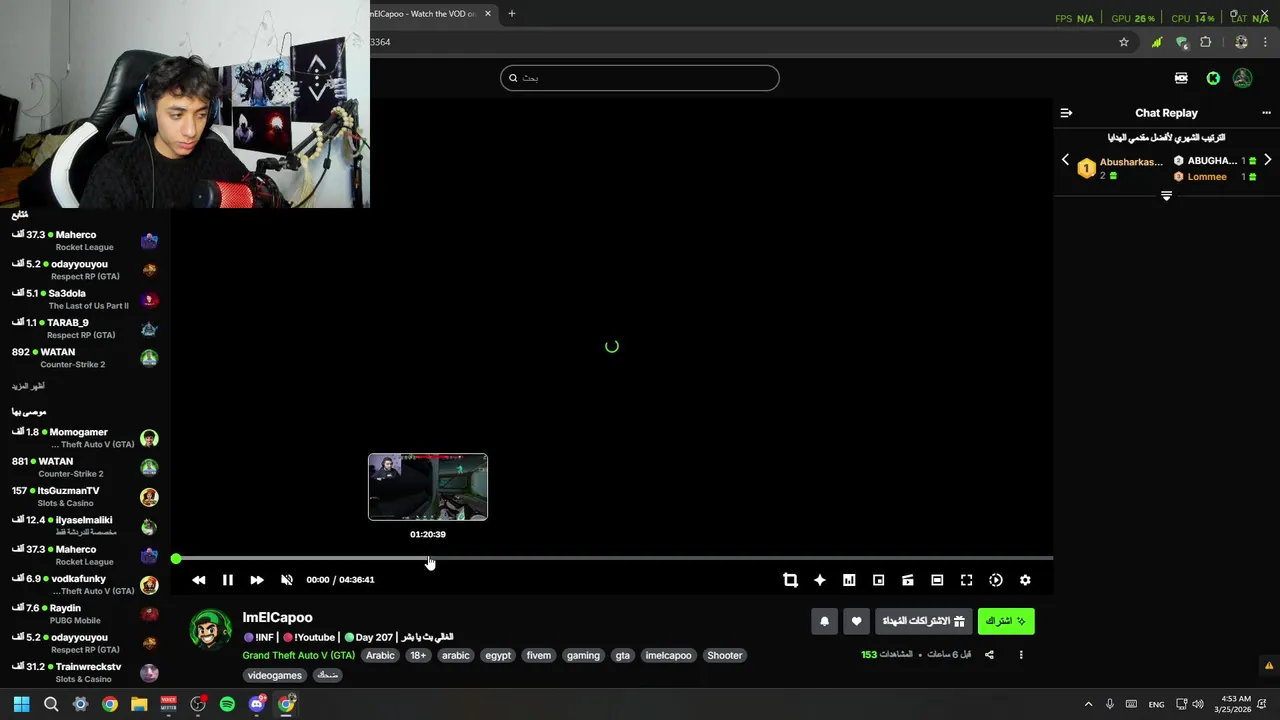The image size is (1280, 720).
Task: Open Spotify from the taskbar
Action: click(227, 704)
